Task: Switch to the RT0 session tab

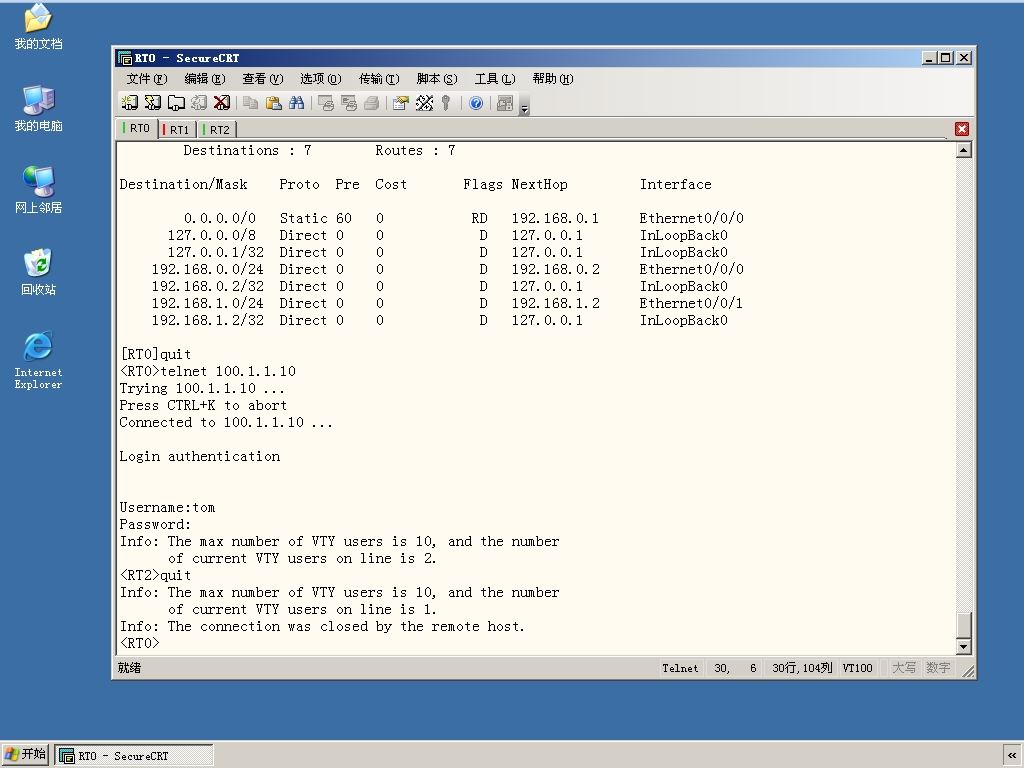Action: coord(137,128)
